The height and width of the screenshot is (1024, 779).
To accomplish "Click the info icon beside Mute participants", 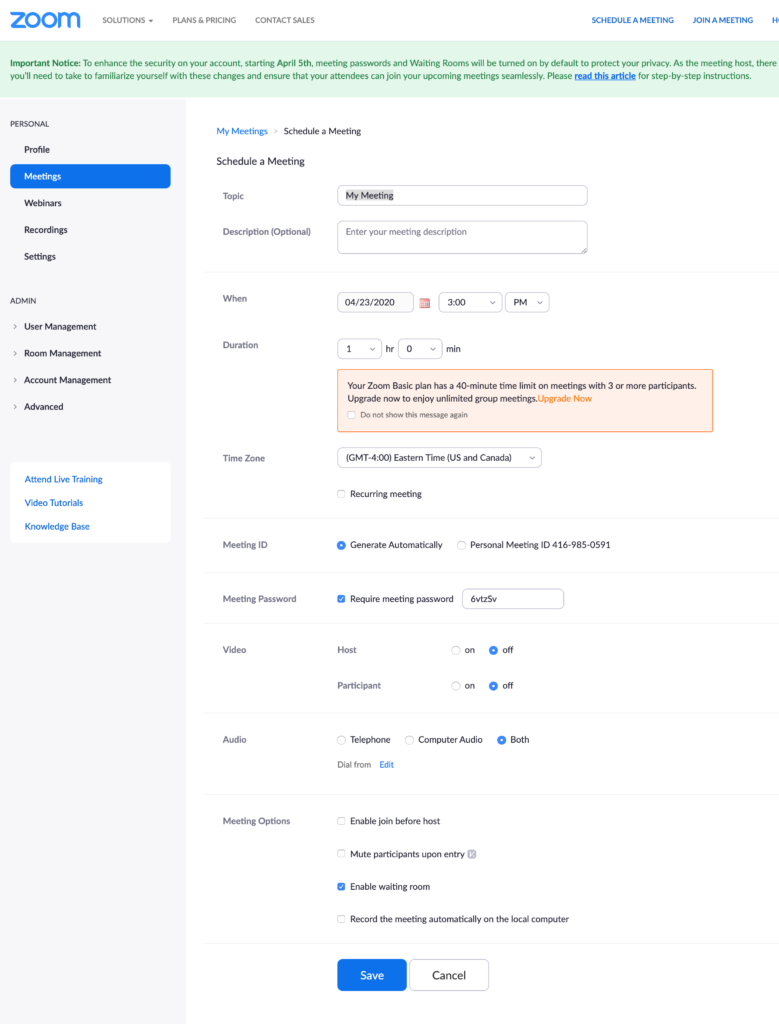I will point(471,854).
